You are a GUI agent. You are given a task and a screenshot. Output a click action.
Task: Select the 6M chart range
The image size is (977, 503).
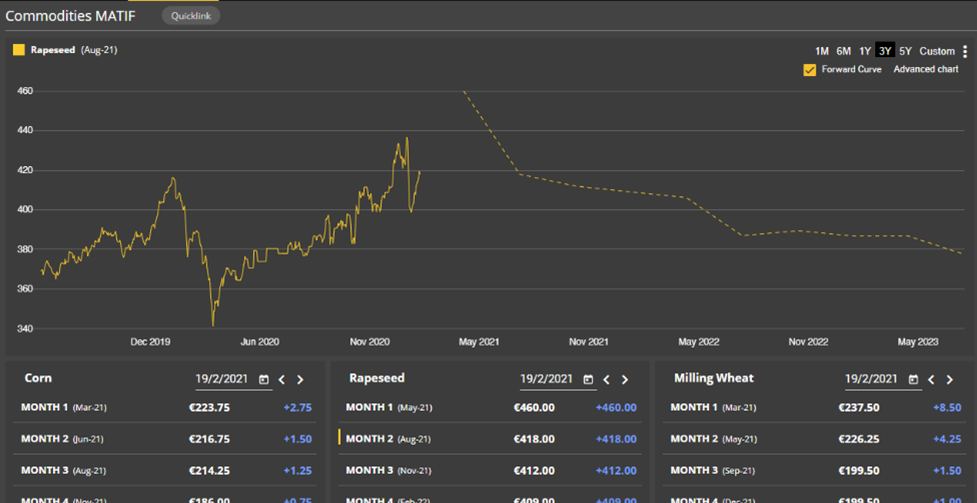[844, 51]
